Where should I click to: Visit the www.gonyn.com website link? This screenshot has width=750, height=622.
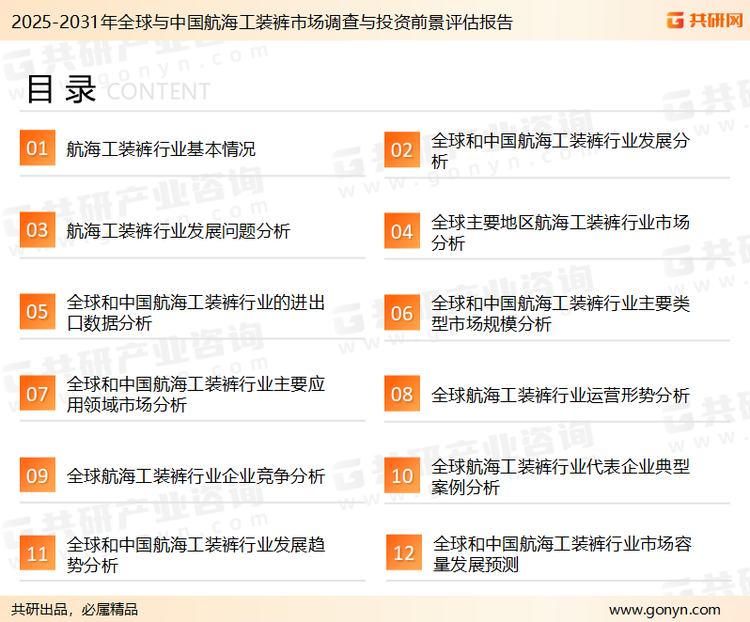tap(664, 609)
